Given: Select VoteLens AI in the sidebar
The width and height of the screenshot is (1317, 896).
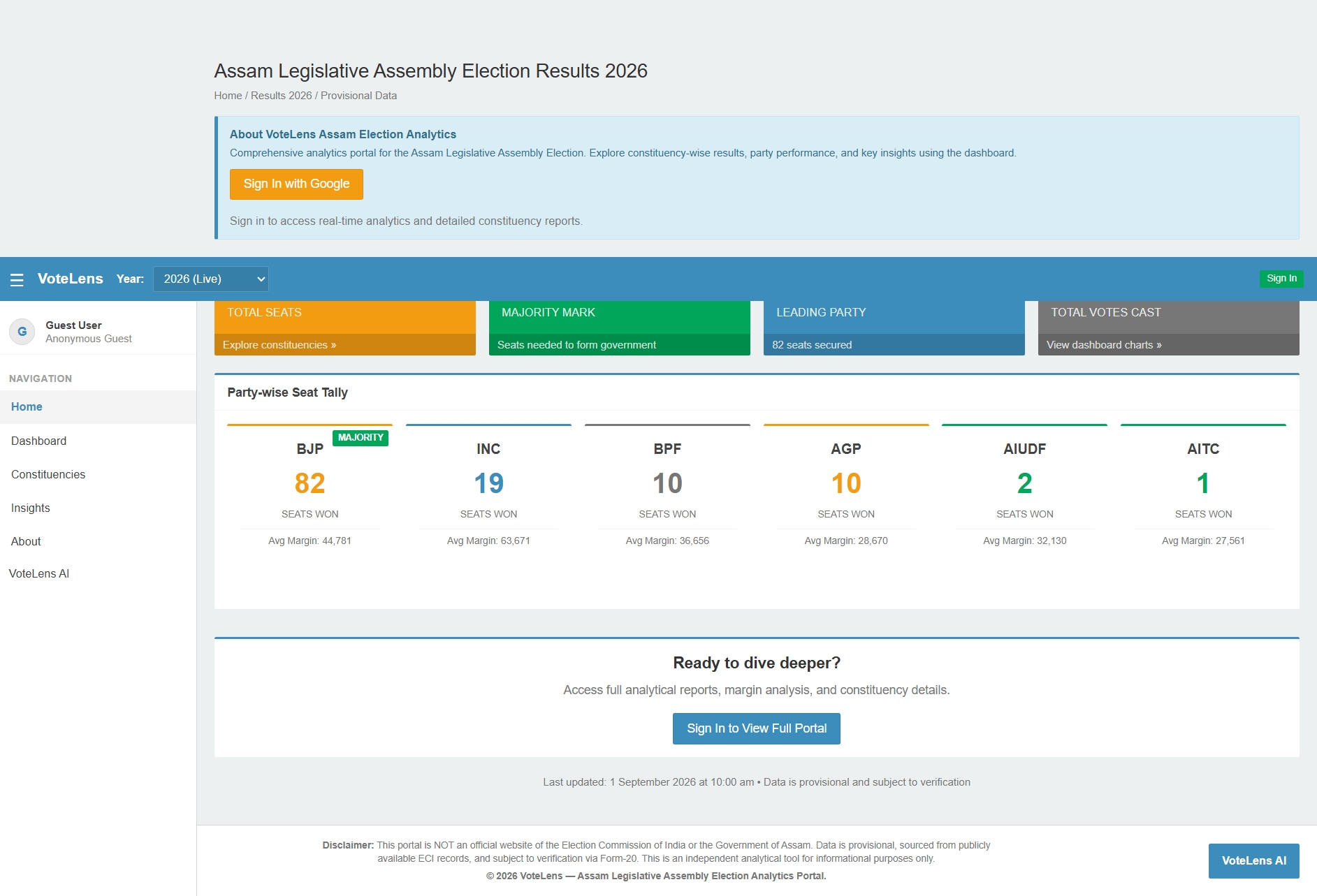Looking at the screenshot, I should (39, 573).
